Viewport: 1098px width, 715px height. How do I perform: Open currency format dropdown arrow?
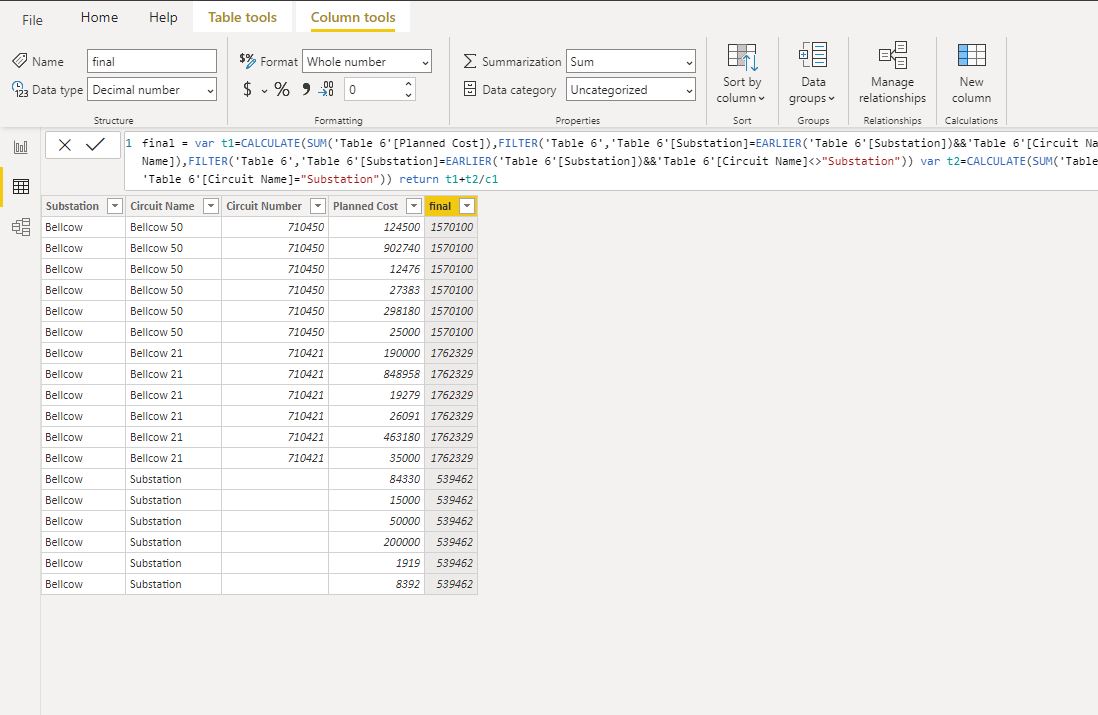click(x=265, y=90)
